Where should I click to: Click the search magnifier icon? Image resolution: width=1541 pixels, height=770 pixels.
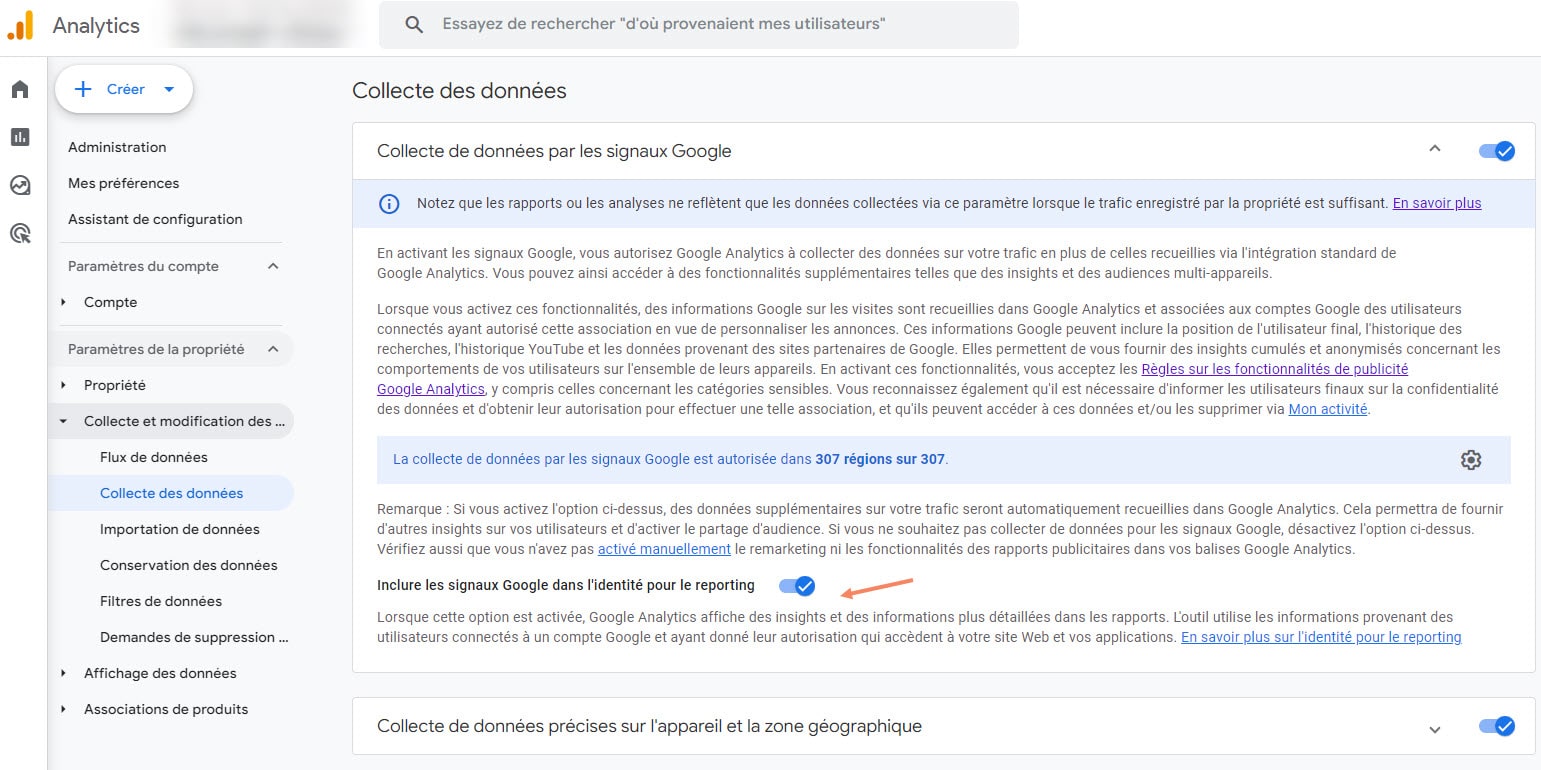pyautogui.click(x=414, y=24)
